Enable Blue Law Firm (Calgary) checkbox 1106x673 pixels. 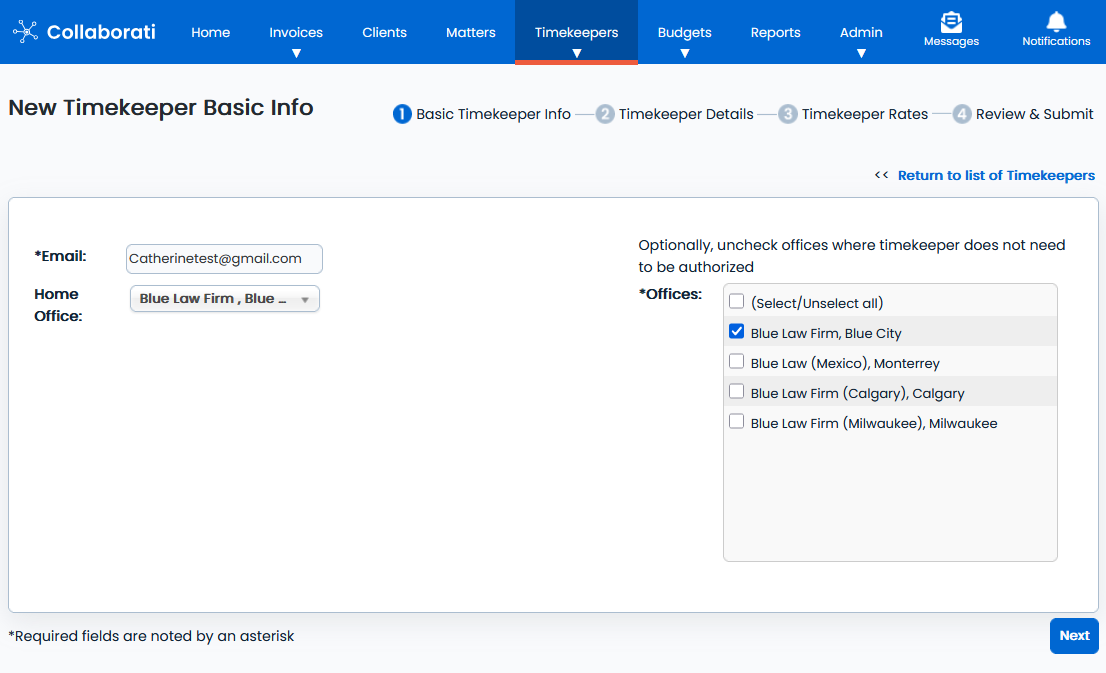click(737, 392)
